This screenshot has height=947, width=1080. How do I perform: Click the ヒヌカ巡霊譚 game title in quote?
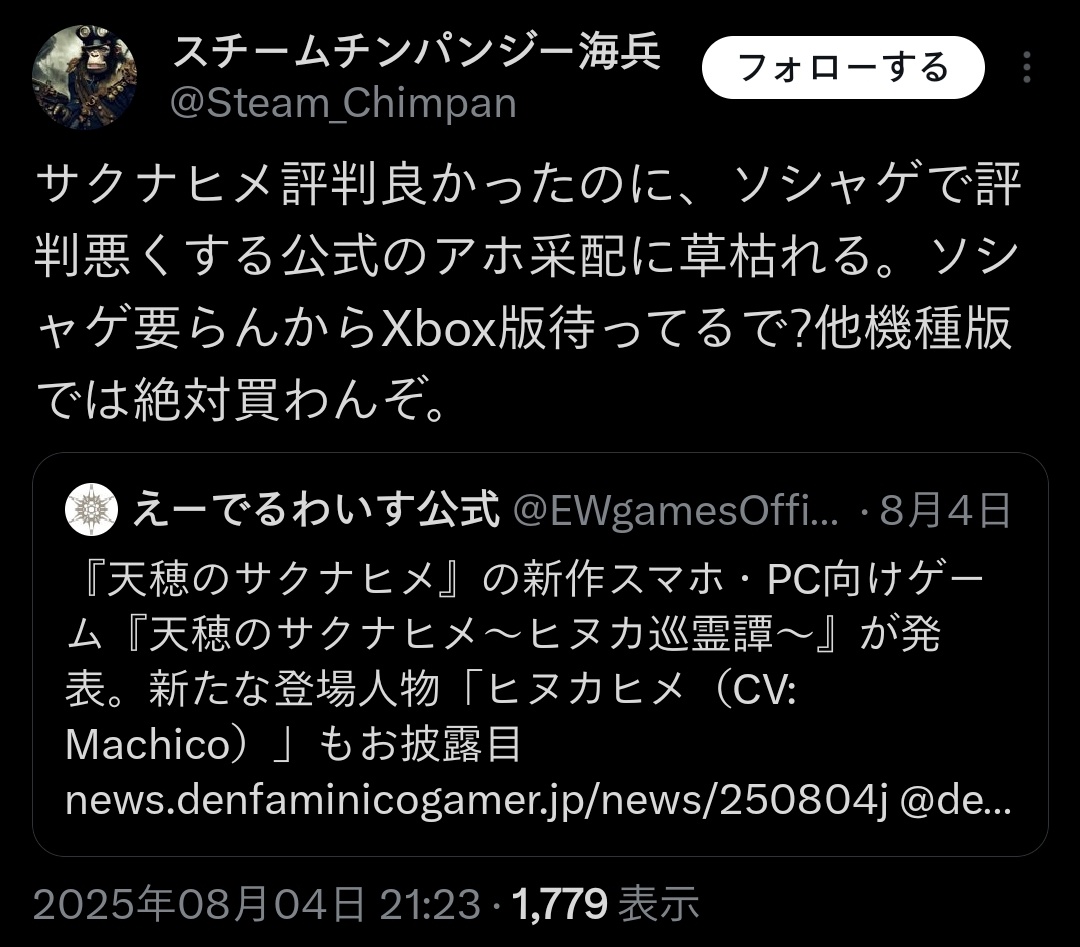(650, 634)
